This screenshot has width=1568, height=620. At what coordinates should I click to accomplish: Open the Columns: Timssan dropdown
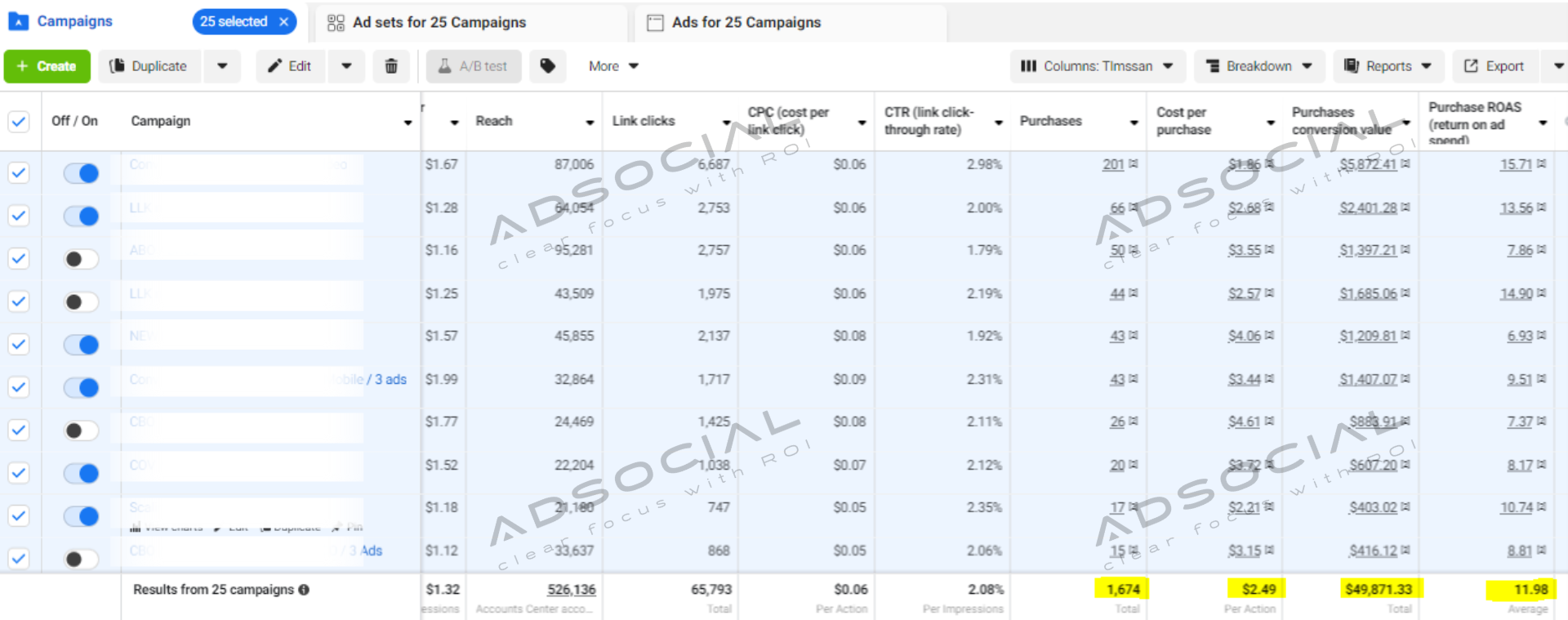[x=1096, y=66]
